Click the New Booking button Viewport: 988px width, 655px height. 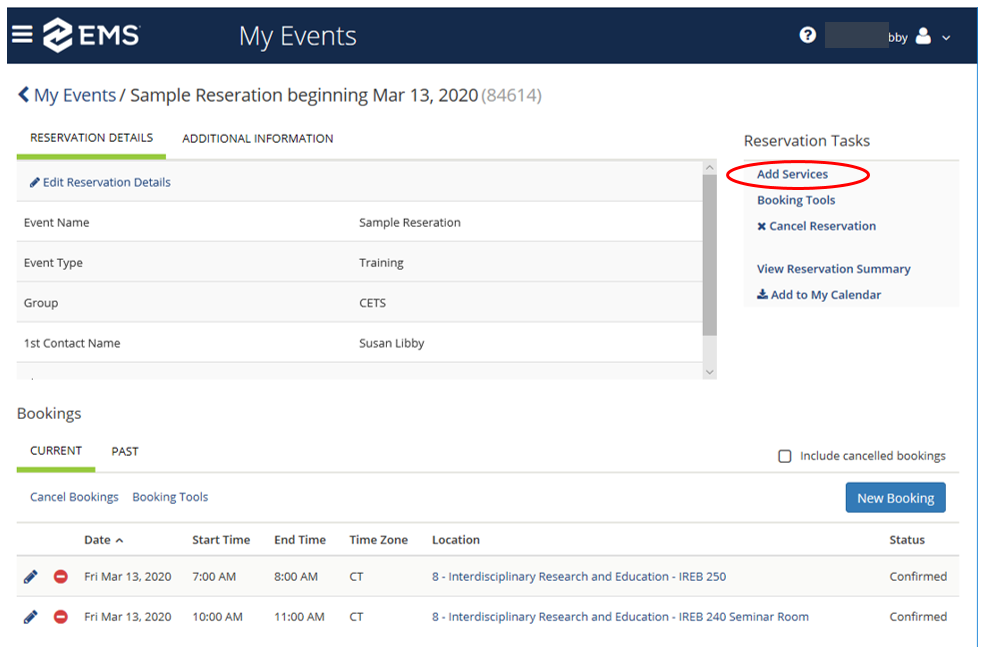(895, 498)
